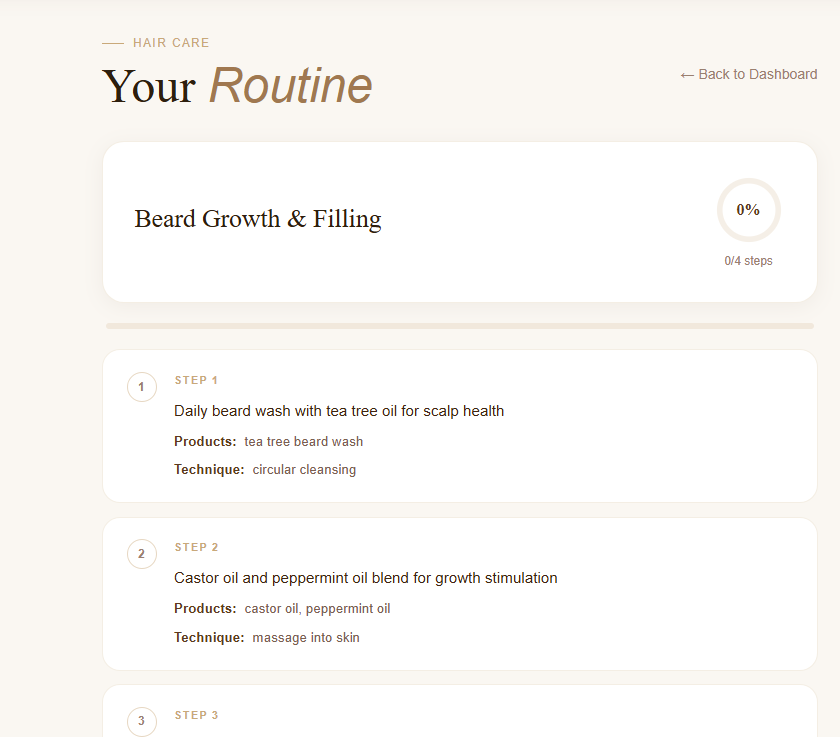Select the massage into skin technique text
The image size is (840, 737).
point(305,637)
